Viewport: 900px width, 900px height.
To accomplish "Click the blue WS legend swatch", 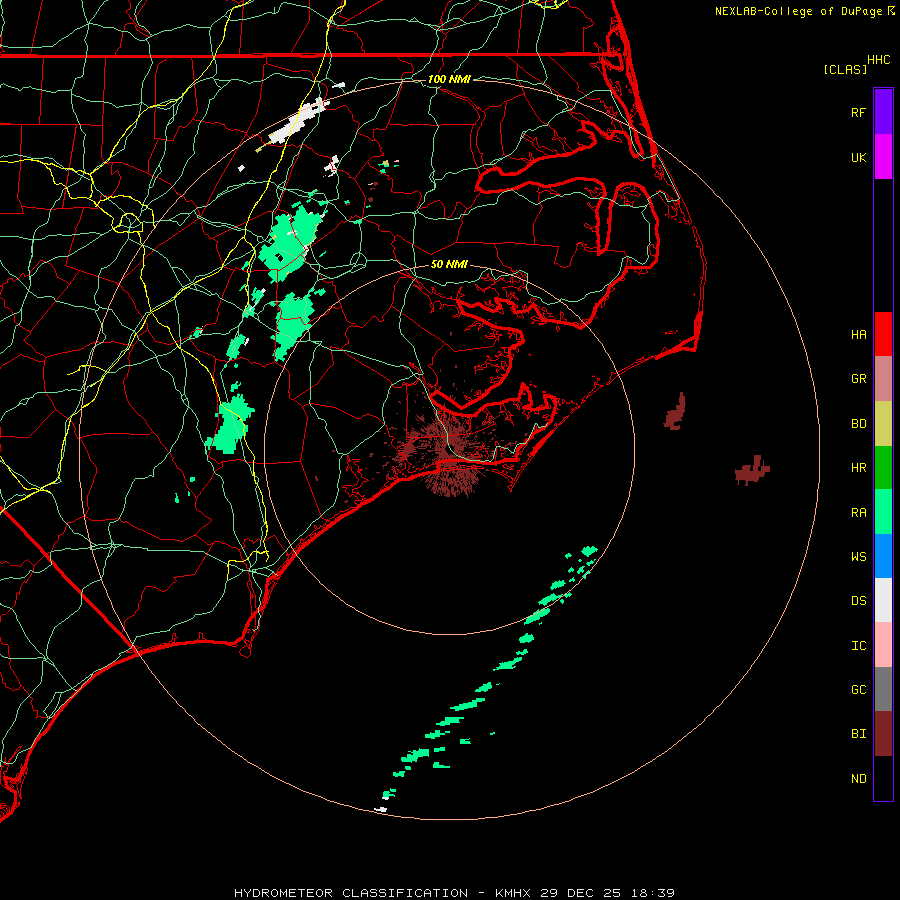I will (883, 556).
